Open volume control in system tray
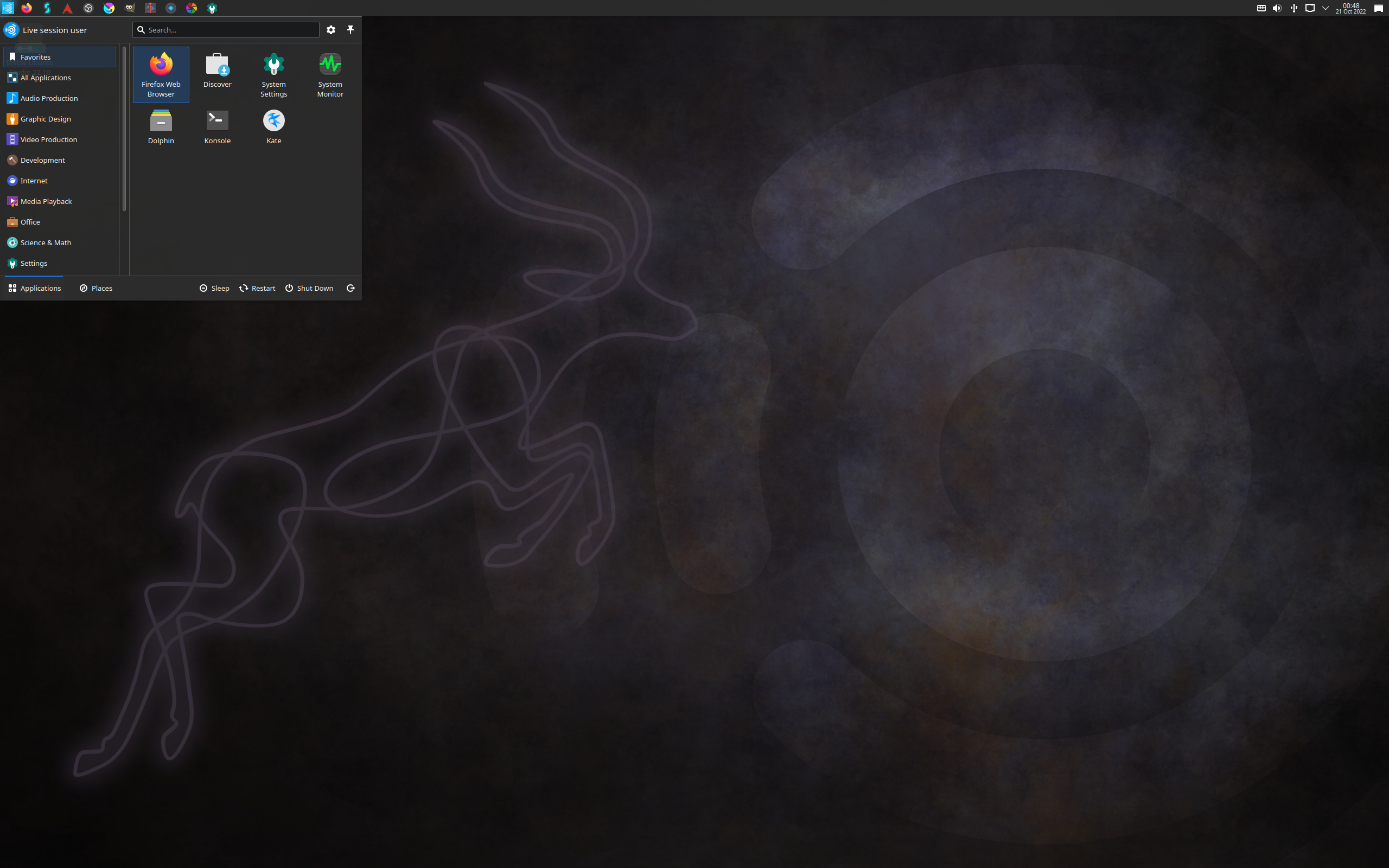1389x868 pixels. click(x=1277, y=8)
